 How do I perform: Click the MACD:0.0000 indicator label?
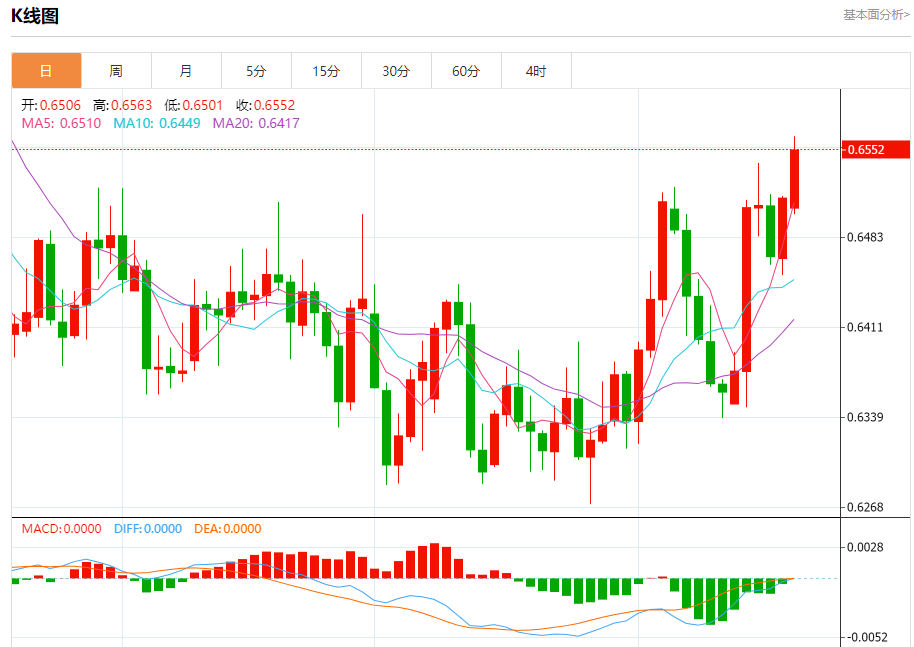(61, 529)
